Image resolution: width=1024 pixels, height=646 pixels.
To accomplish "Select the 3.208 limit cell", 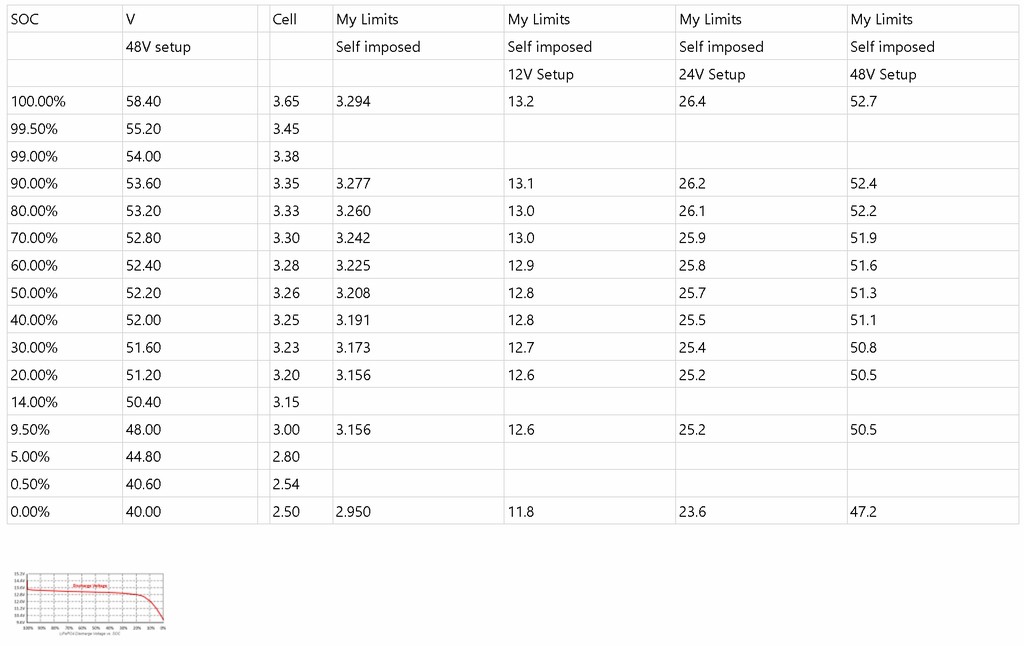I will tap(418, 293).
